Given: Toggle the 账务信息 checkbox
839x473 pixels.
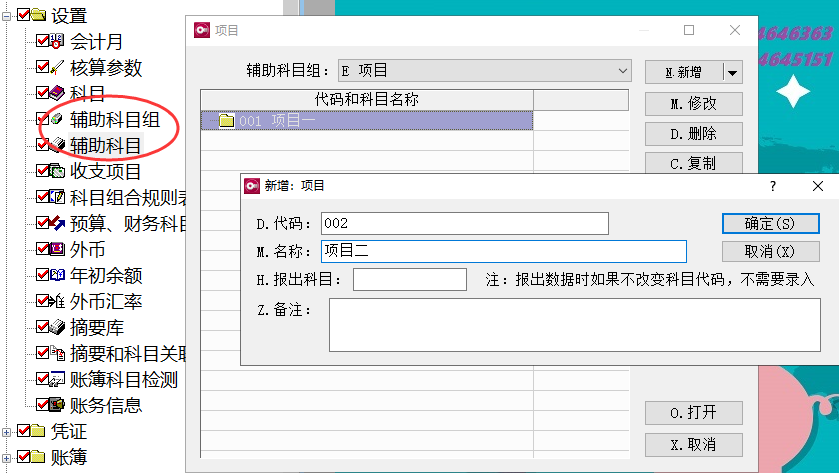Looking at the screenshot, I should [x=43, y=405].
